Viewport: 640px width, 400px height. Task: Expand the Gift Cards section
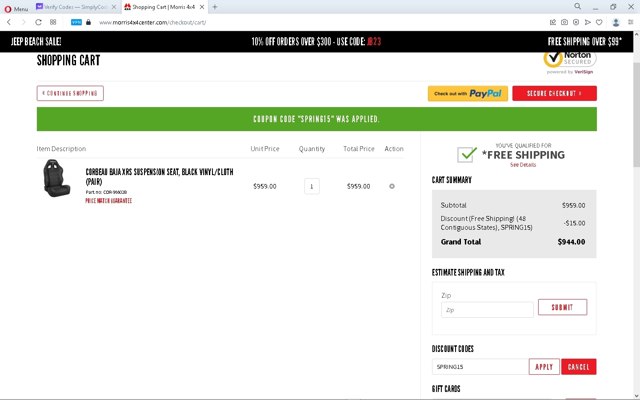tap(446, 389)
